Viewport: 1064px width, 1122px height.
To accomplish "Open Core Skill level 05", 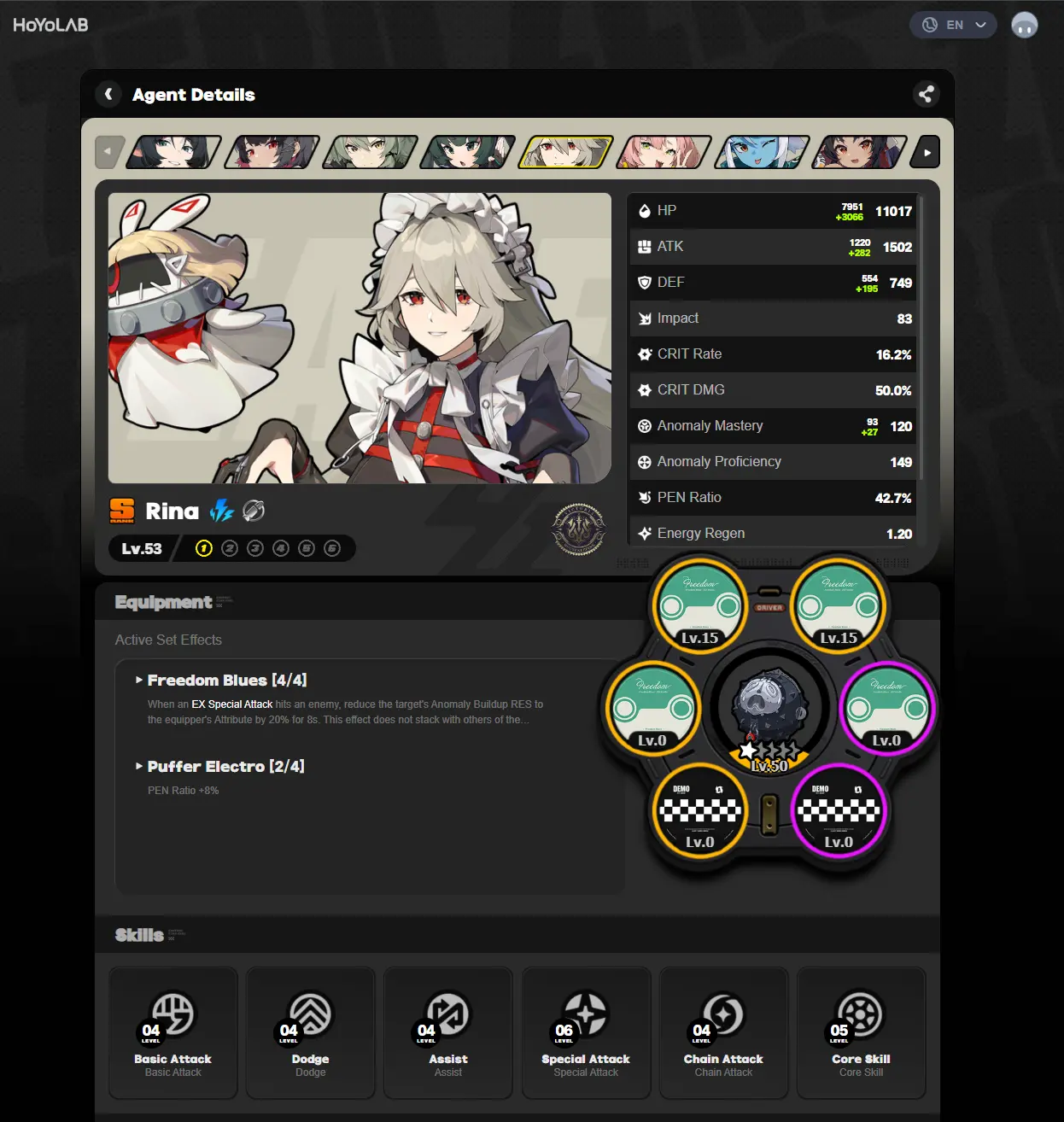I will (862, 1032).
